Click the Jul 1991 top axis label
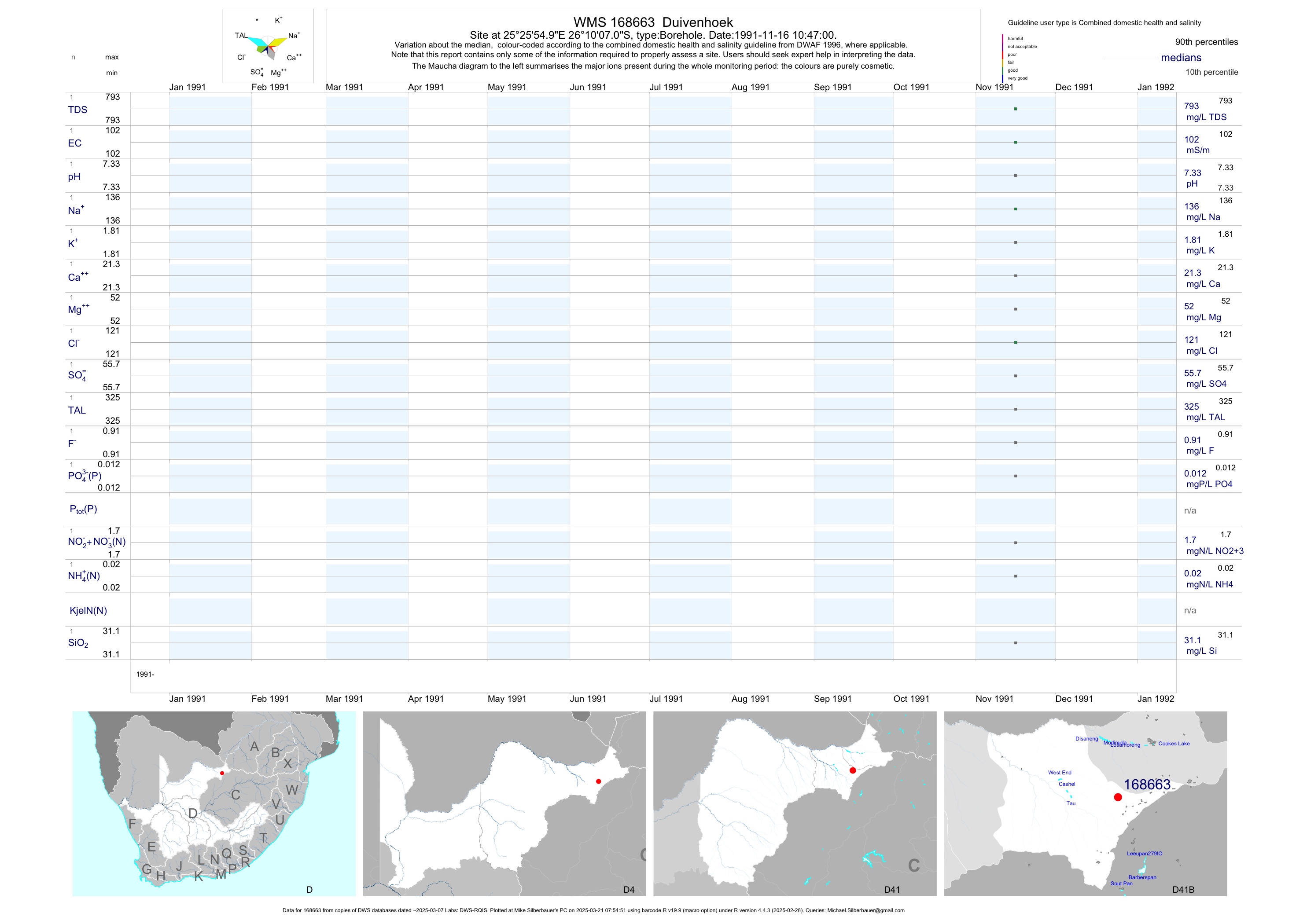 666,87
